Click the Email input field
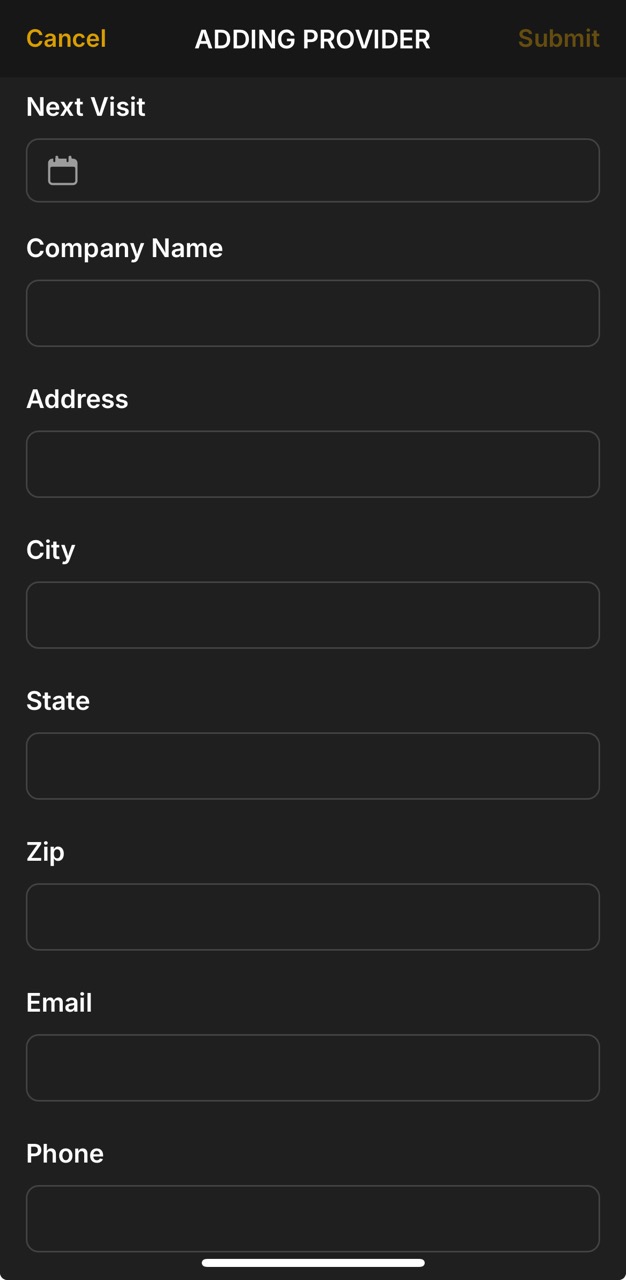This screenshot has height=1280, width=626. point(313,1068)
